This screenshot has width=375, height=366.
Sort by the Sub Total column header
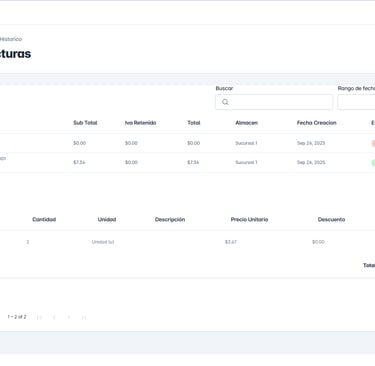(85, 123)
